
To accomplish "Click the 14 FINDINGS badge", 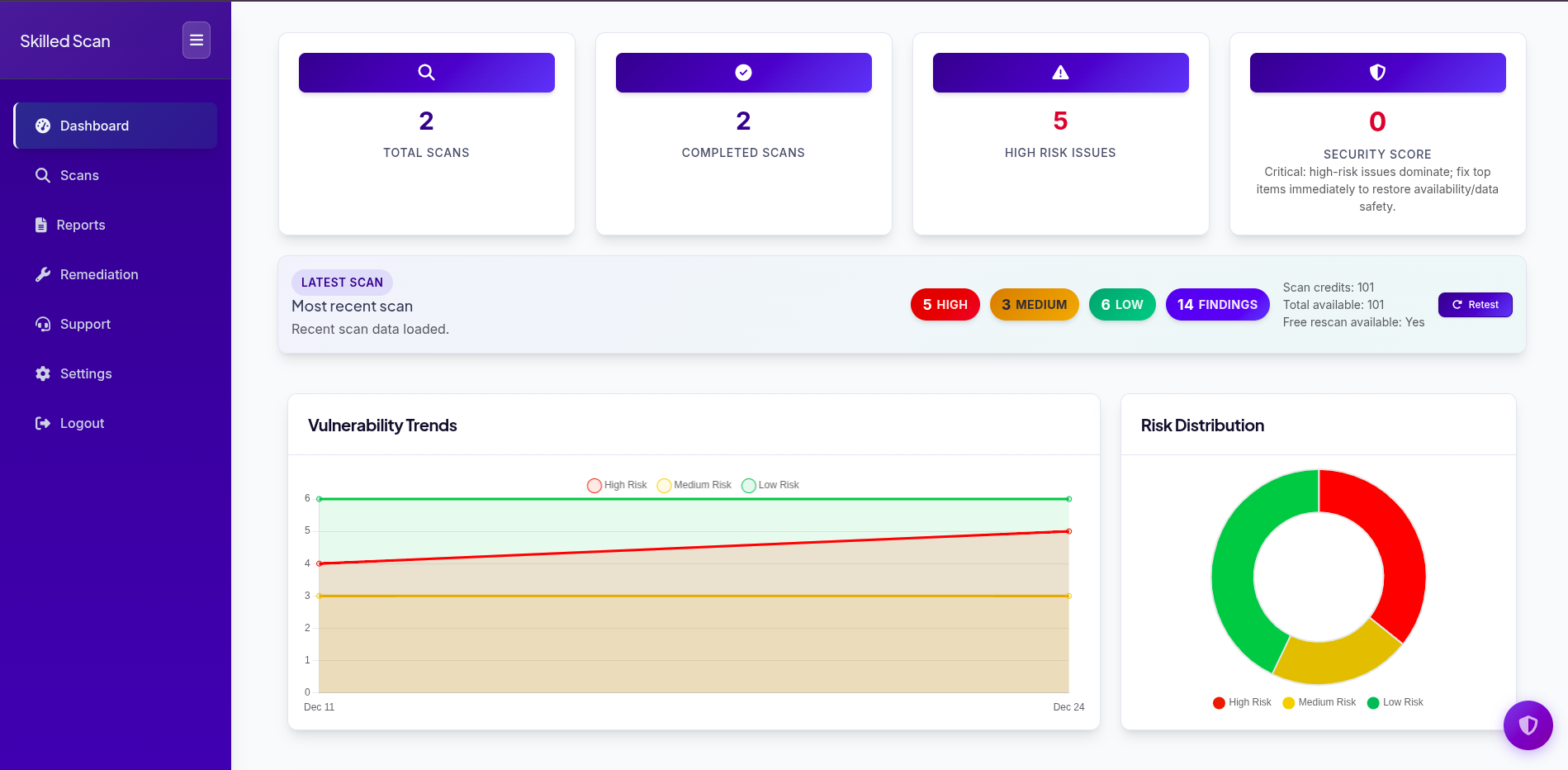I will 1217,305.
